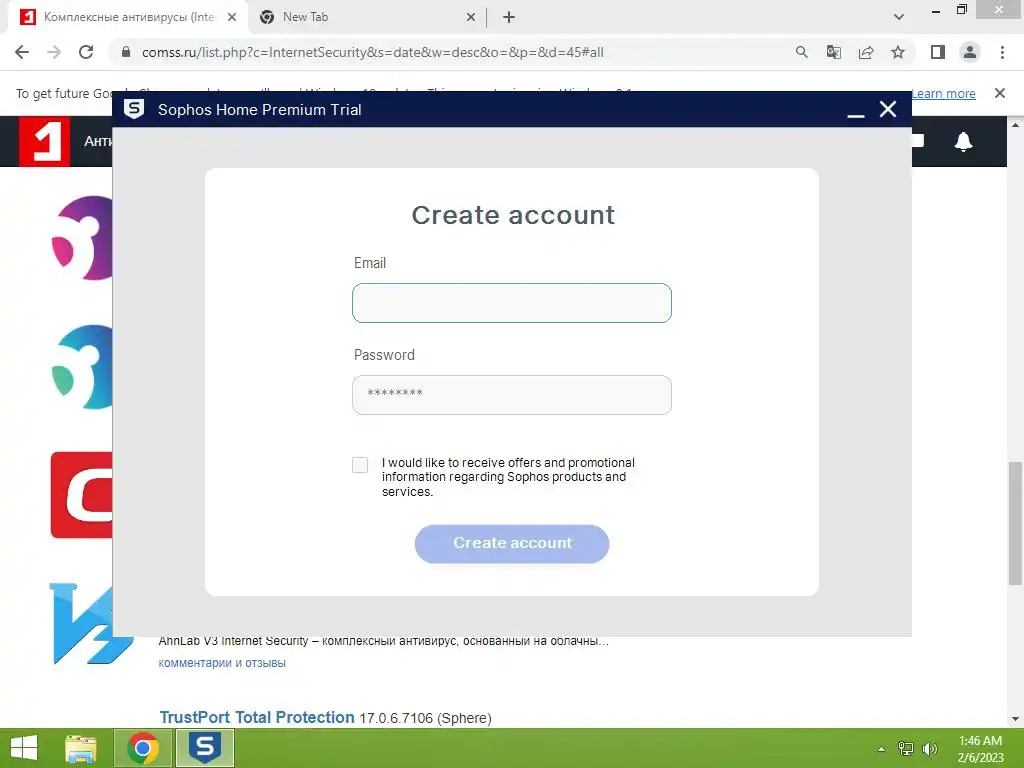Open the notifications bell on comss
This screenshot has width=1024, height=768.
[963, 141]
